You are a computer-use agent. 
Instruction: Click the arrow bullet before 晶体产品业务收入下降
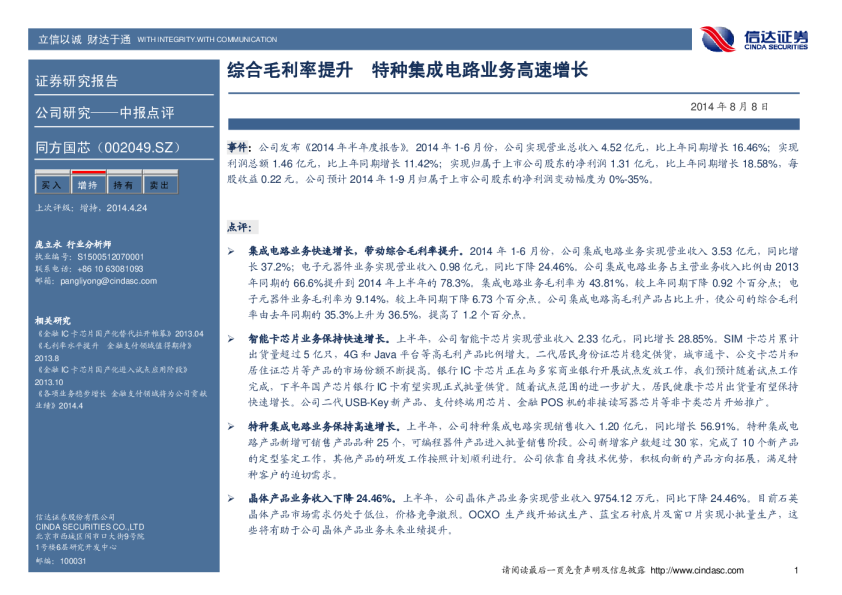coord(231,498)
